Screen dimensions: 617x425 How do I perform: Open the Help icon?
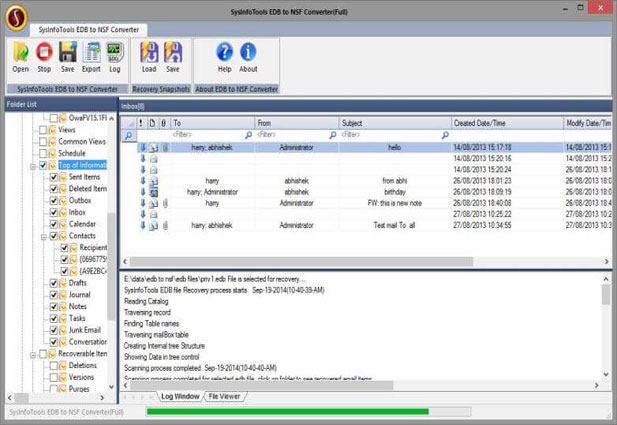click(x=225, y=57)
